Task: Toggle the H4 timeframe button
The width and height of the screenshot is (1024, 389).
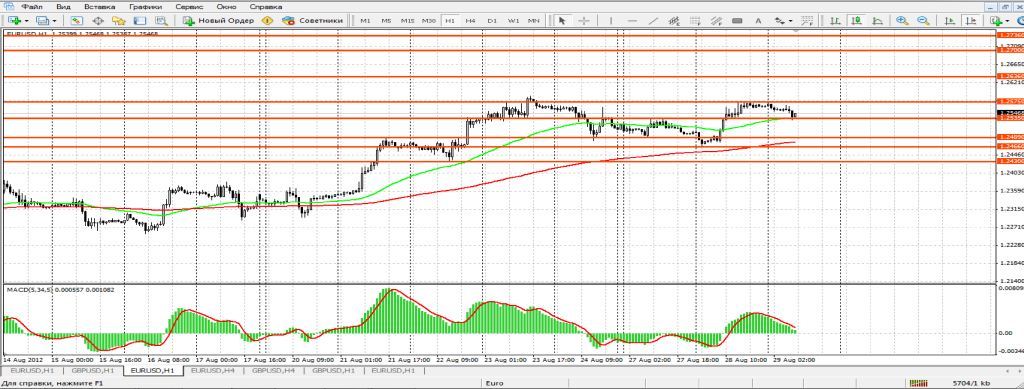Action: (x=471, y=21)
